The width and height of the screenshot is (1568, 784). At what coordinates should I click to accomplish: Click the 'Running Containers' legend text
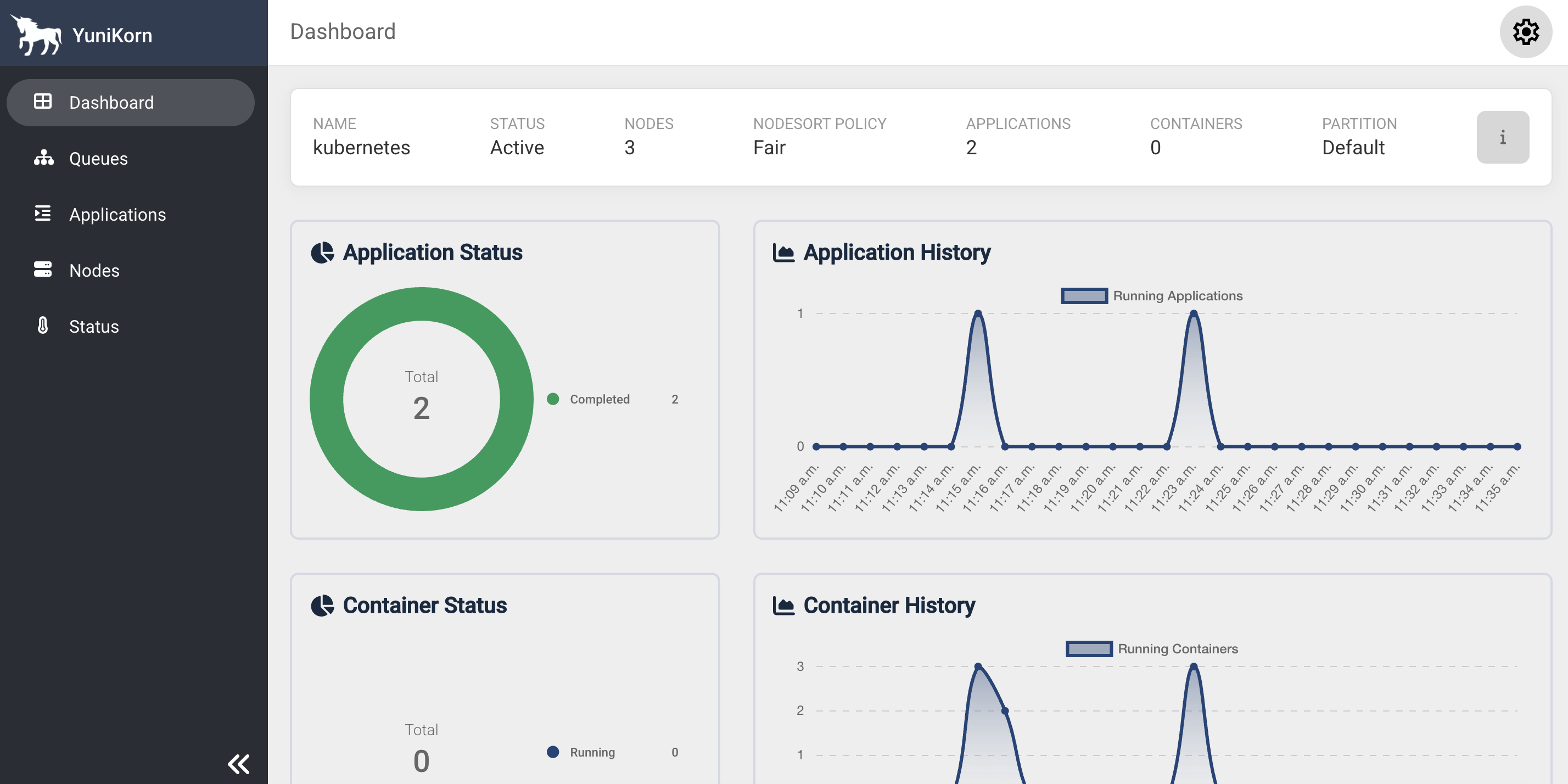[x=1178, y=649]
